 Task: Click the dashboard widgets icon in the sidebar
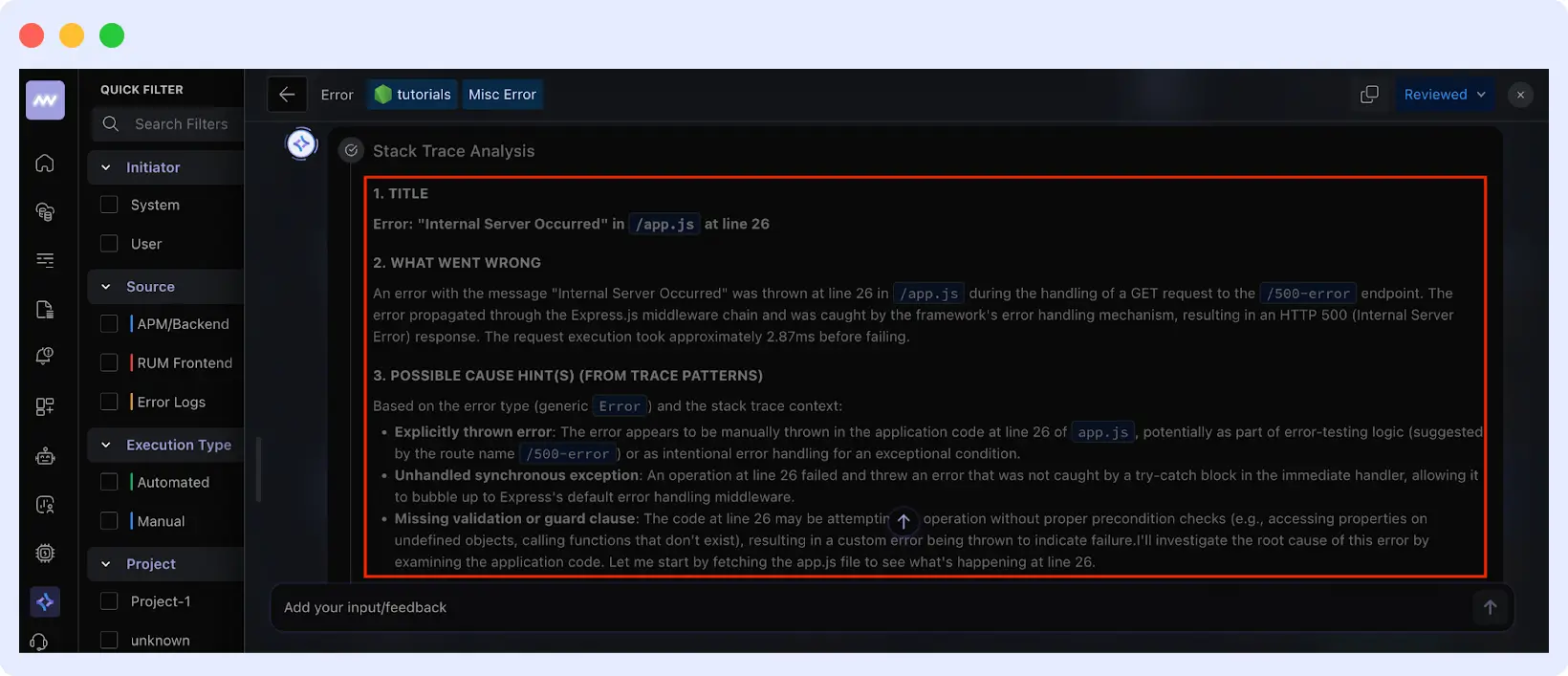coord(45,406)
